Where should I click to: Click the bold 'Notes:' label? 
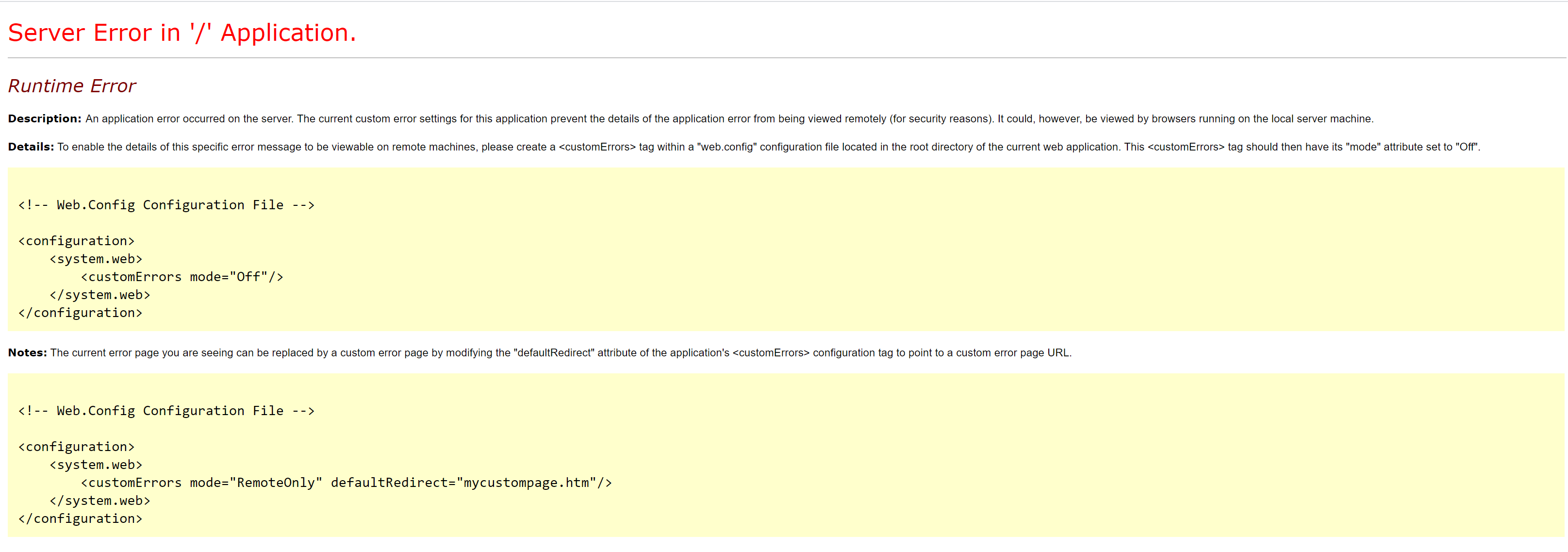coord(27,352)
